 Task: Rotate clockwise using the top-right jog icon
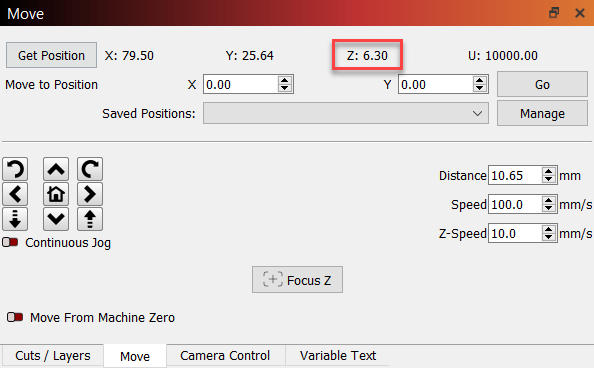tap(90, 169)
